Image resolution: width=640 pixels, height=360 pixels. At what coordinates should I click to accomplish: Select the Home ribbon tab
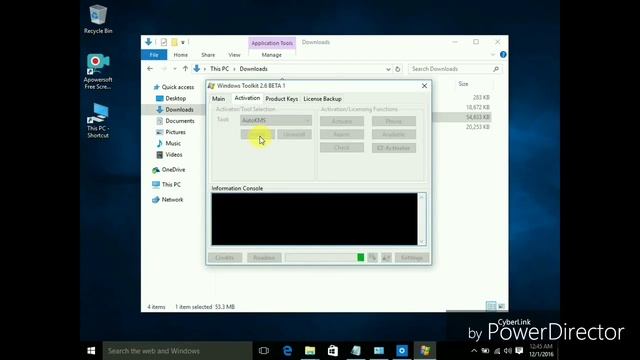click(x=180, y=55)
